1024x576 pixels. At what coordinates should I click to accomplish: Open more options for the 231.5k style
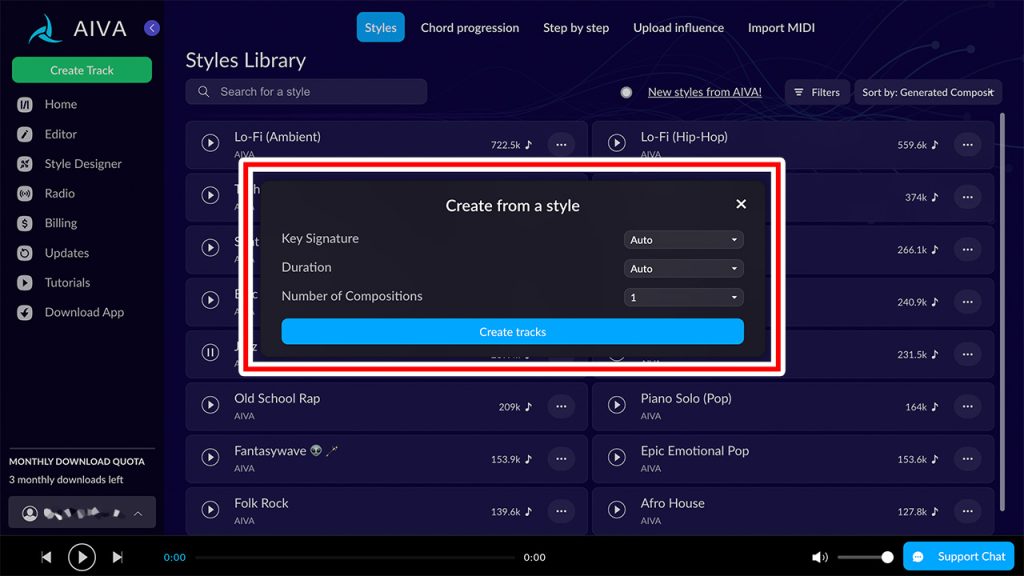click(967, 354)
